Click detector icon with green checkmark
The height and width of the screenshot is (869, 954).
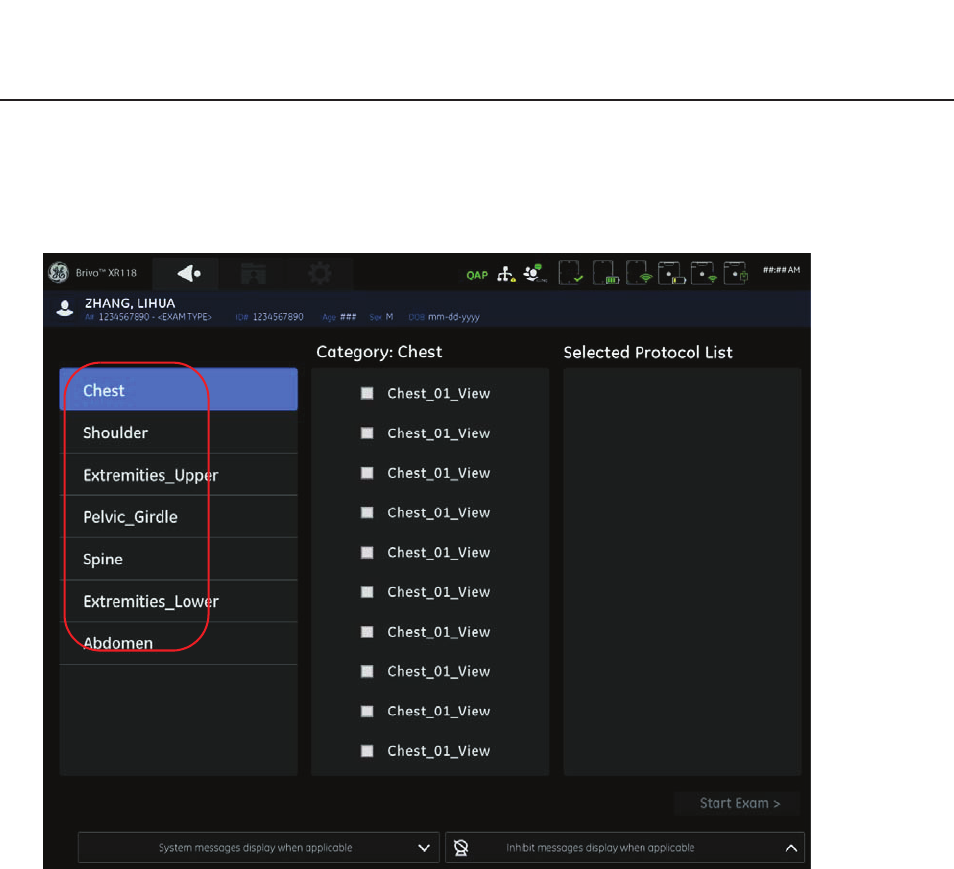point(571,273)
